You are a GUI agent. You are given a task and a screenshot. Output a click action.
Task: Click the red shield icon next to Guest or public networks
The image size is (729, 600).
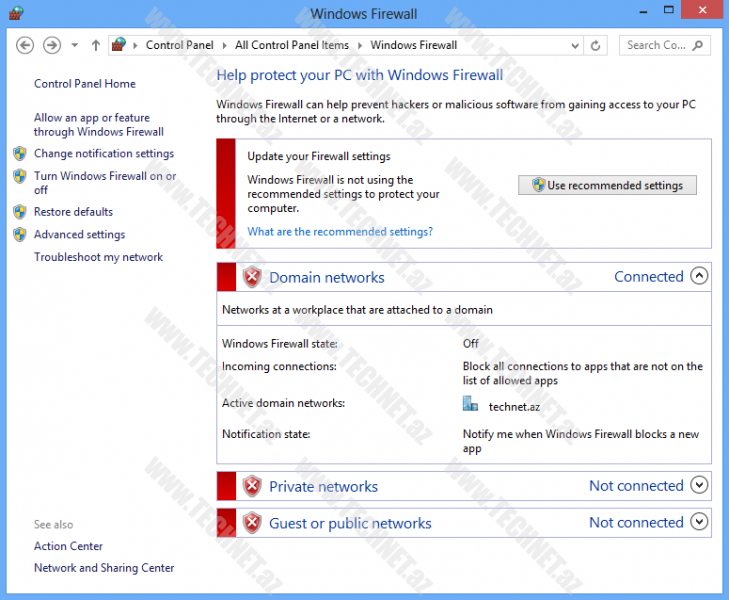(x=252, y=523)
